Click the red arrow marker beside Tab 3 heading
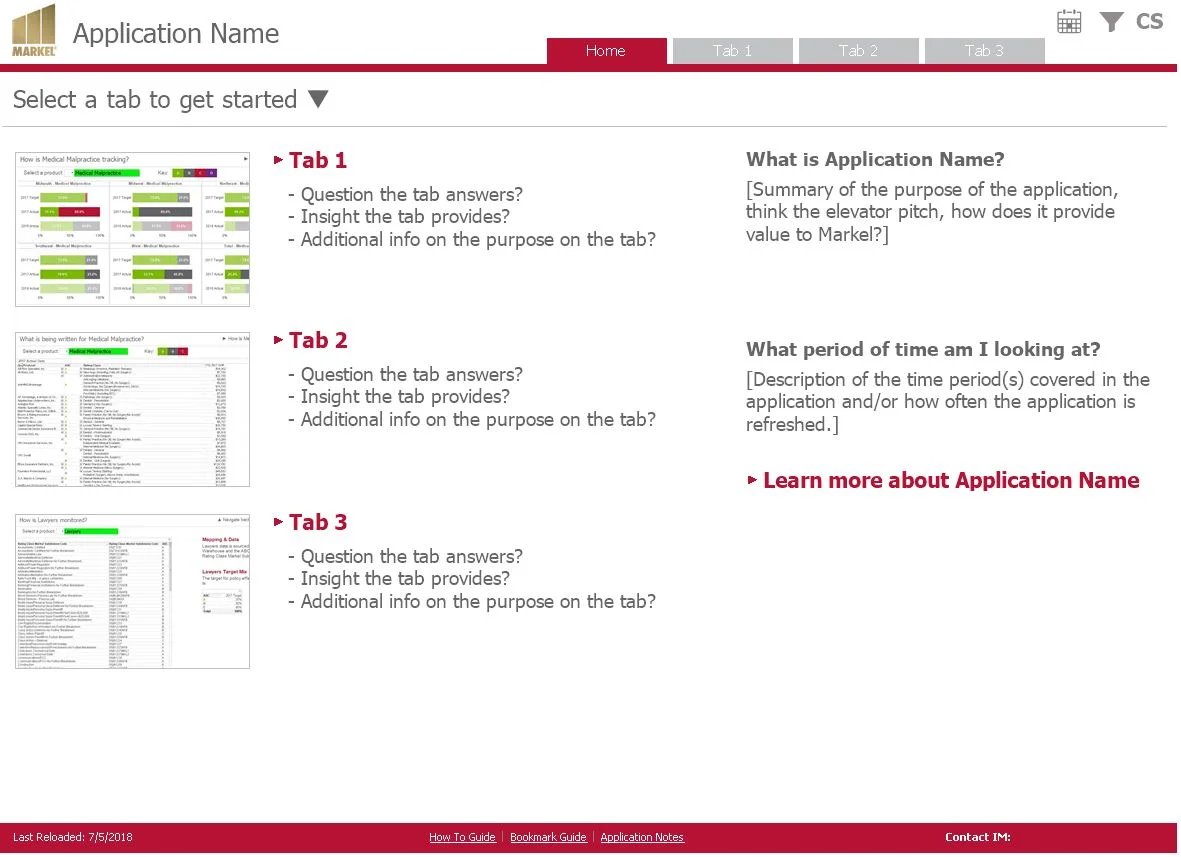1181x857 pixels. tap(278, 522)
